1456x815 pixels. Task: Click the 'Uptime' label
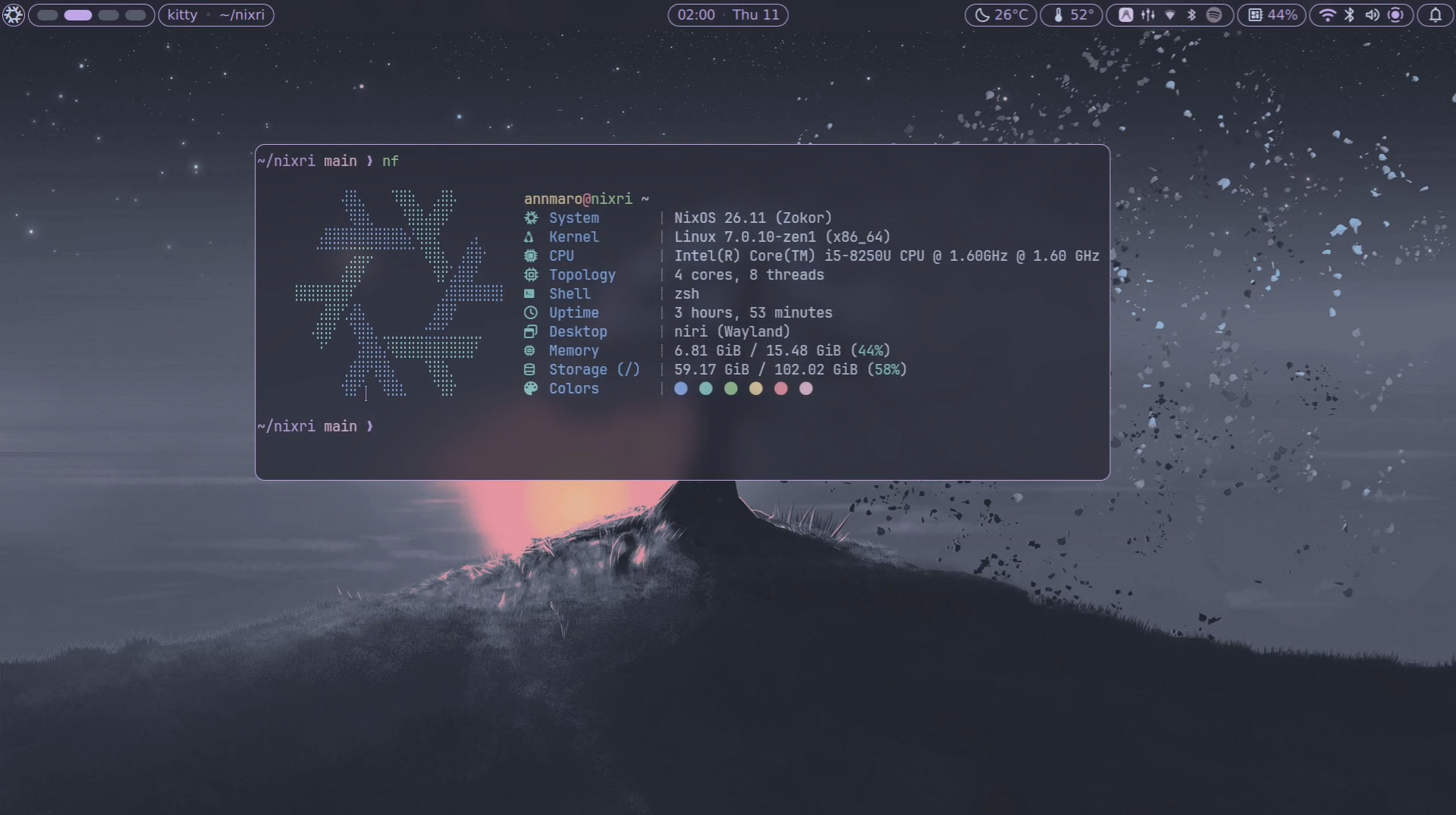[574, 313]
